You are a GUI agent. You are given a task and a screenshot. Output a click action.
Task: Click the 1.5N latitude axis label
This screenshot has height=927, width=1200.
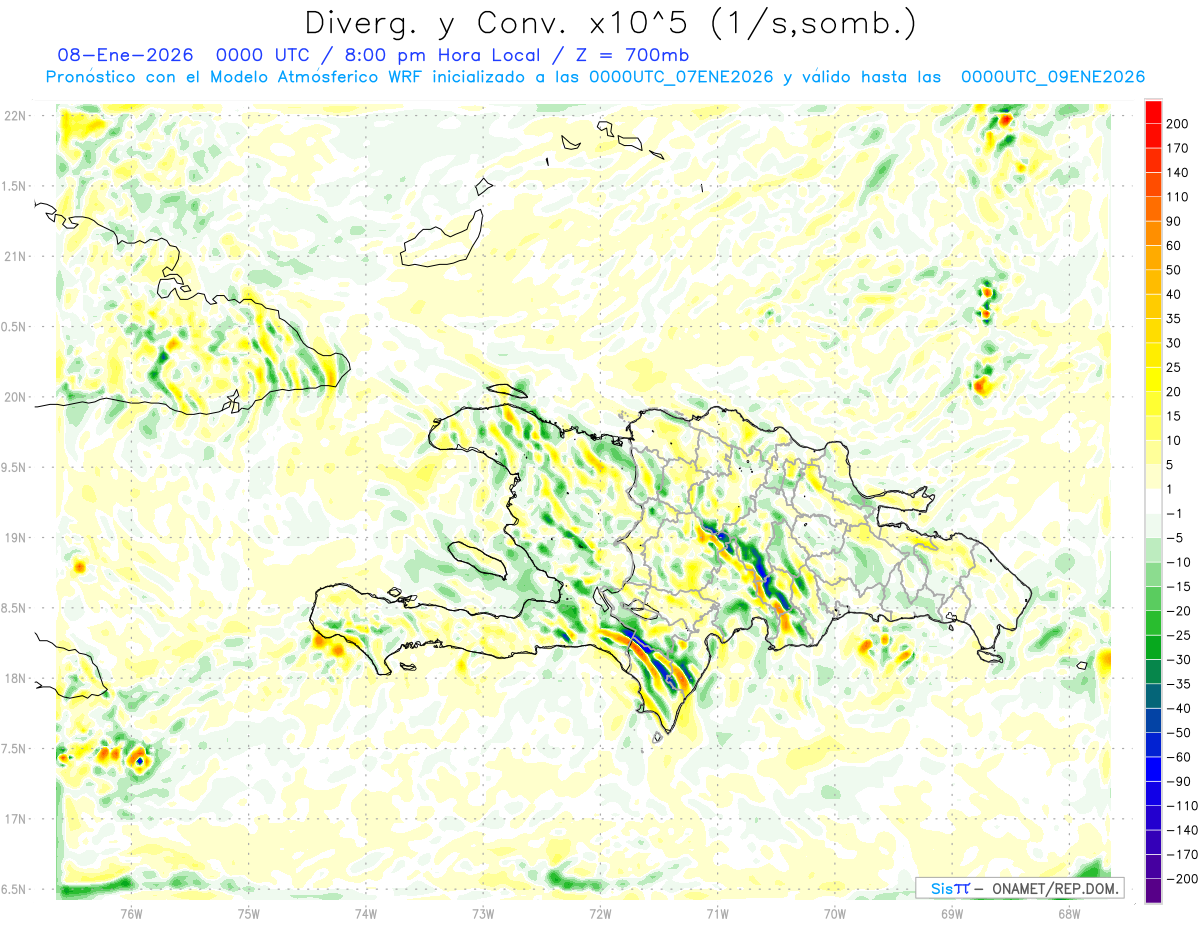[x=15, y=186]
